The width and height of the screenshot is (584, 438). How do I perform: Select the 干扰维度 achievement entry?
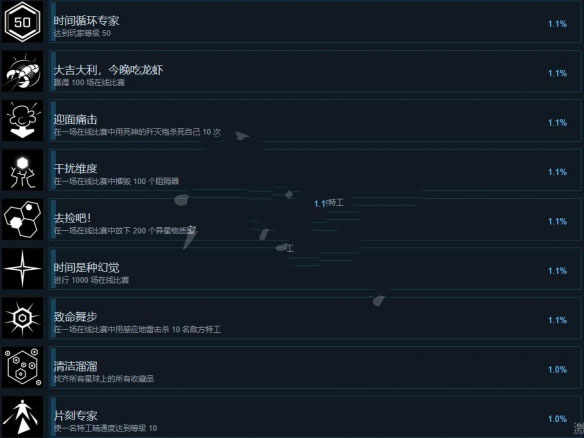pyautogui.click(x=314, y=170)
